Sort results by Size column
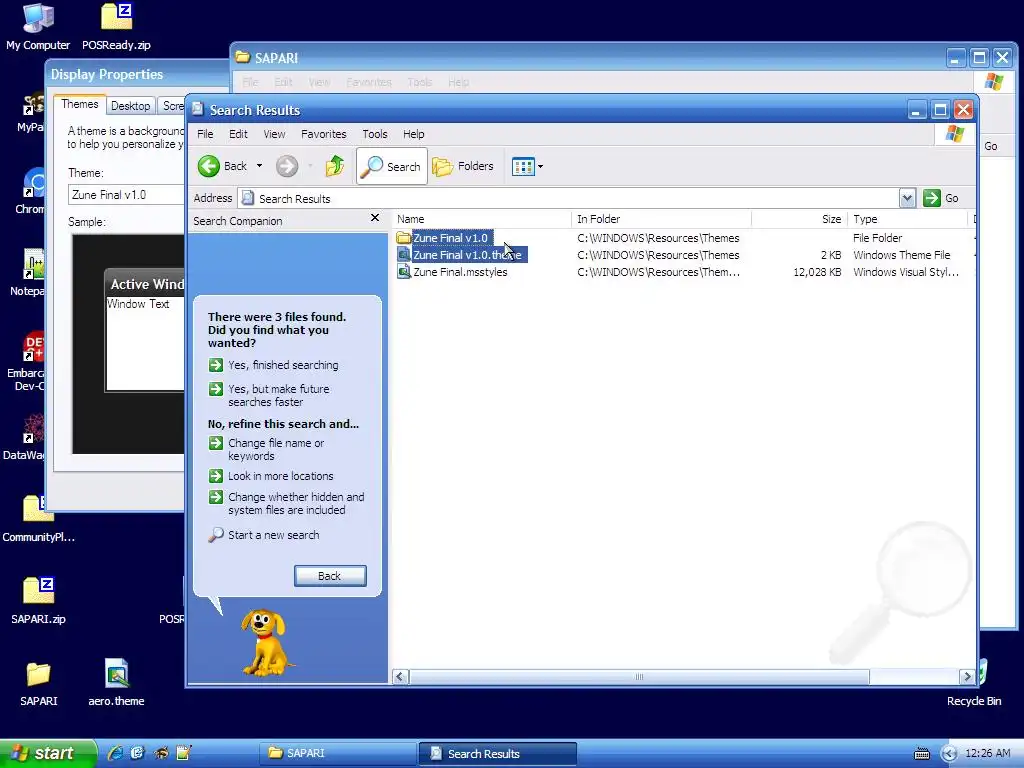1024x768 pixels. (x=799, y=219)
